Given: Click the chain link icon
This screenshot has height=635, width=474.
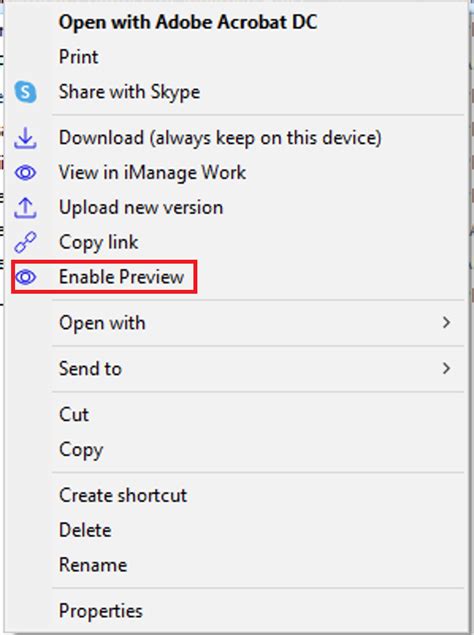Looking at the screenshot, I should [x=25, y=243].
